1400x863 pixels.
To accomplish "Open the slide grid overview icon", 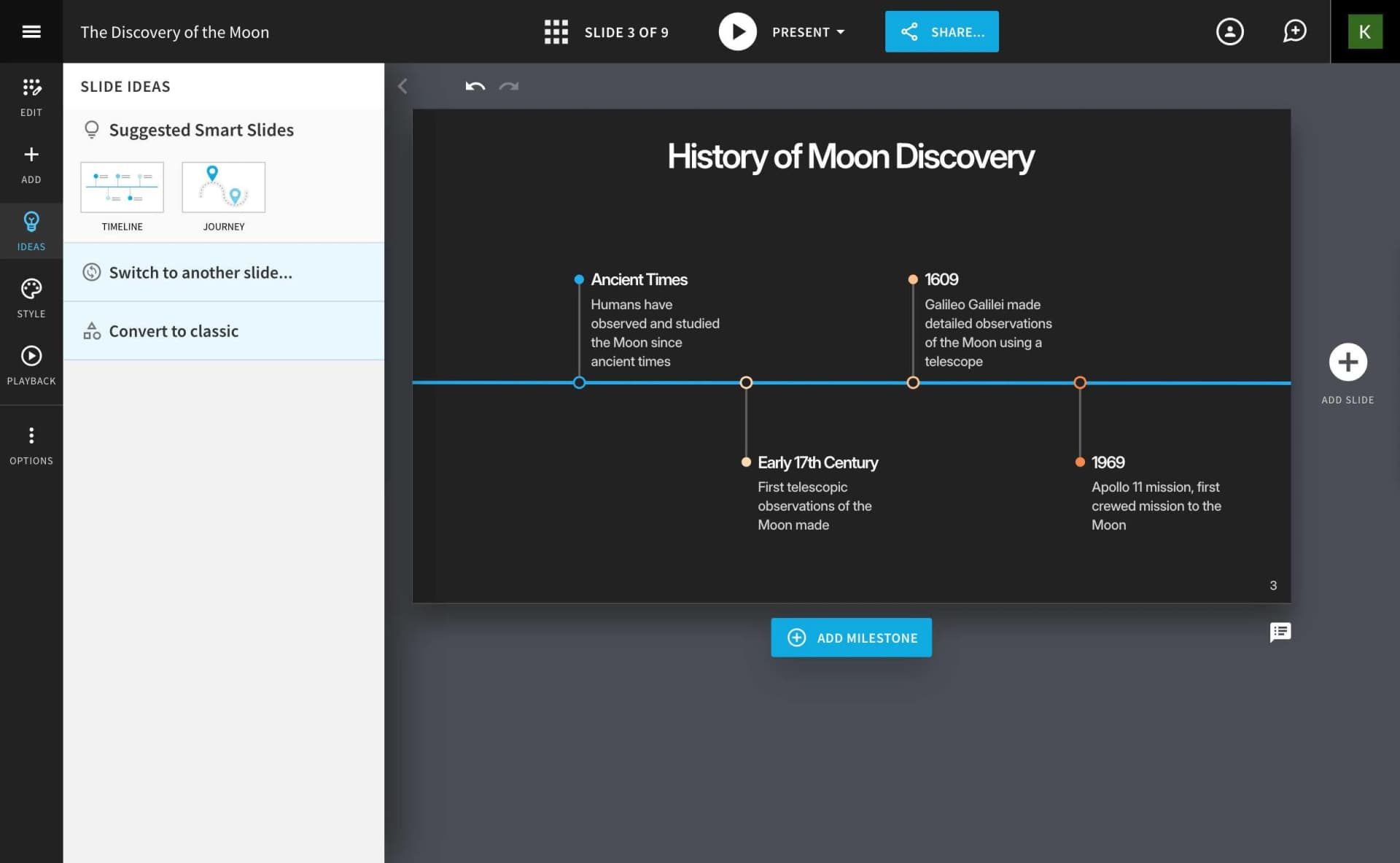I will pos(556,32).
